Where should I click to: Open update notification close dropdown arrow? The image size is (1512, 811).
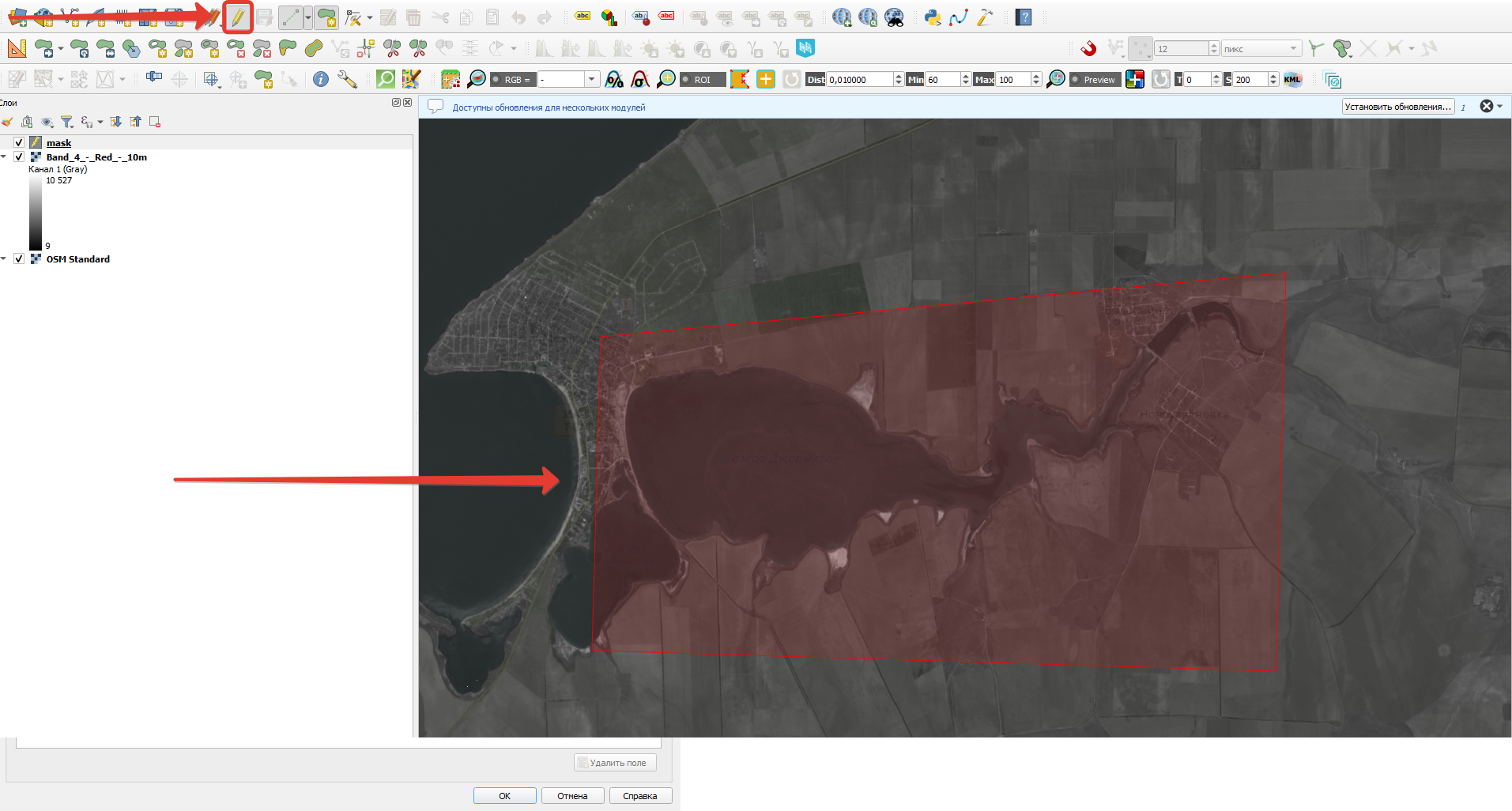click(x=1500, y=106)
